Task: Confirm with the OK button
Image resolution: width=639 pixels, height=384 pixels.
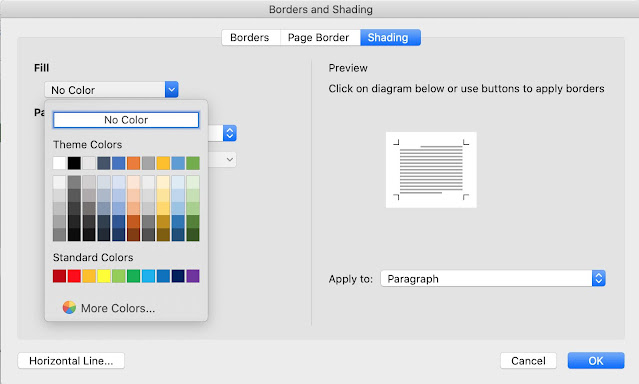Action: [x=596, y=361]
